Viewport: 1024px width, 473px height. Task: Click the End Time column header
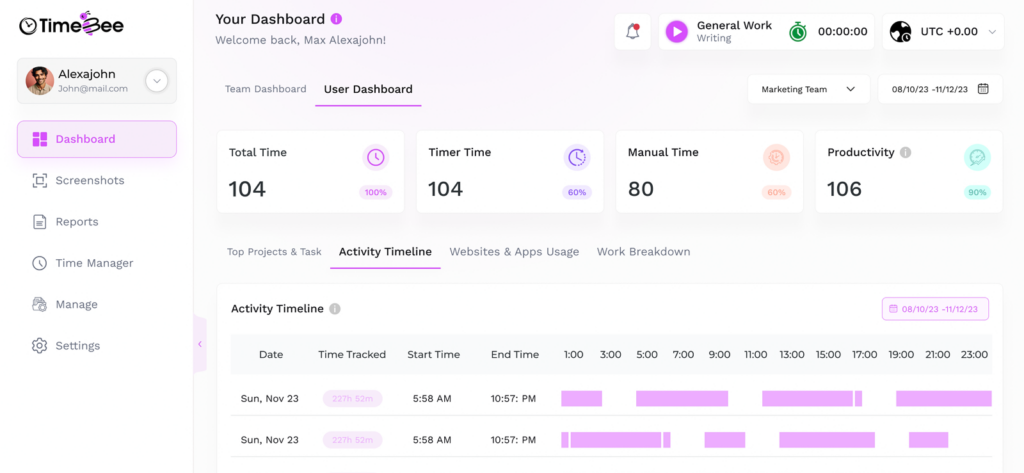point(515,355)
